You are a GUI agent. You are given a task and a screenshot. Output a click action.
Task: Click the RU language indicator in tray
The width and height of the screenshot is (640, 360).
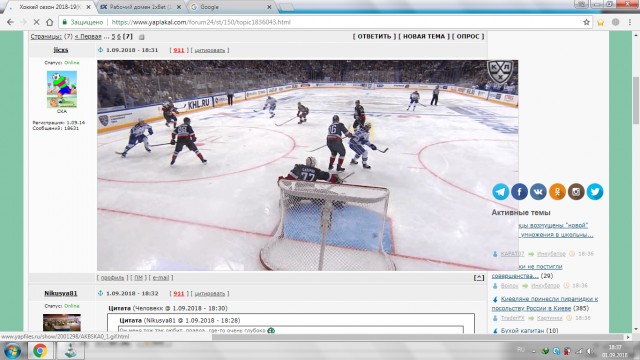tap(520, 350)
